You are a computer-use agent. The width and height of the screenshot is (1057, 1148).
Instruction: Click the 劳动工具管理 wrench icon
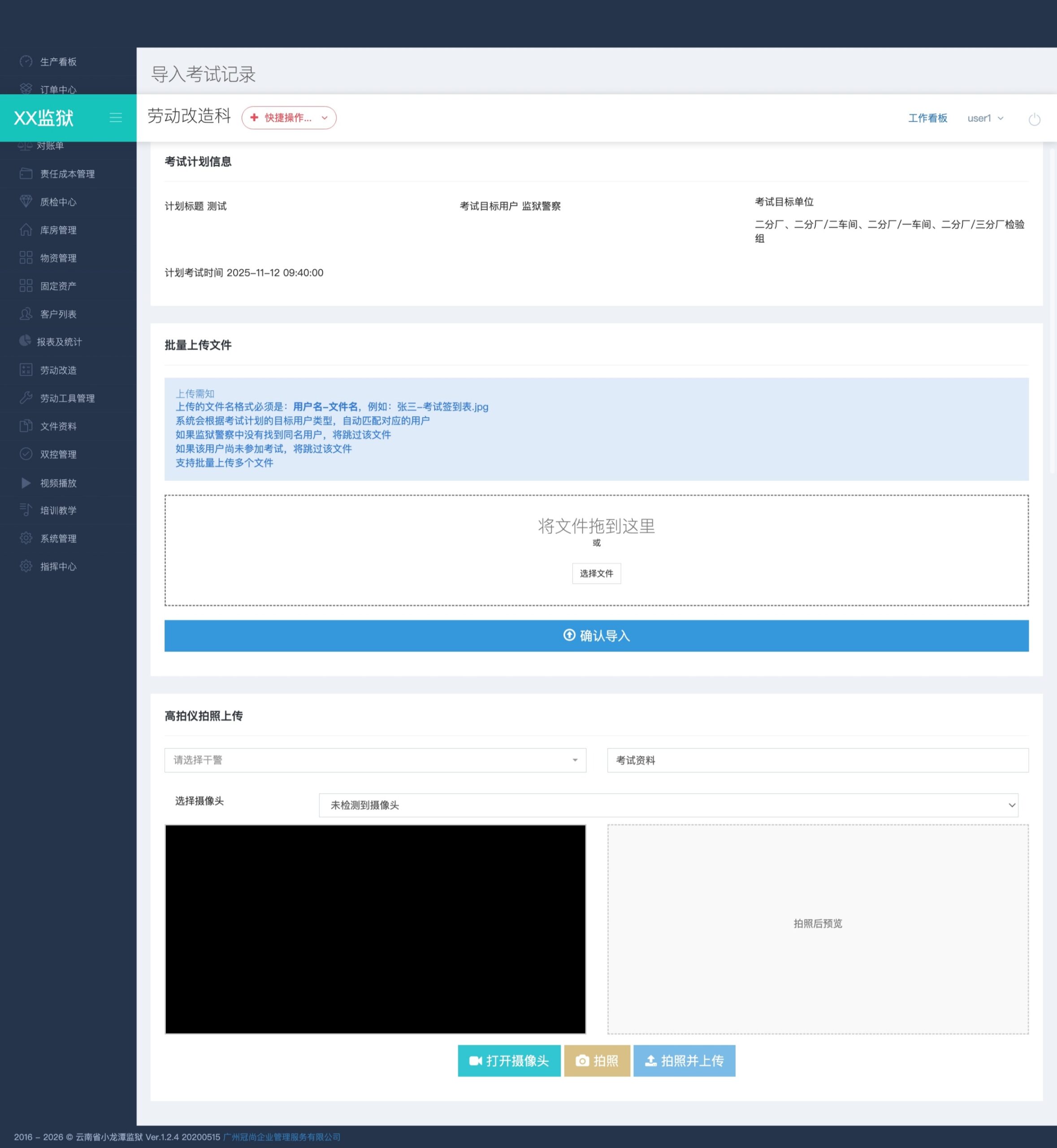pyautogui.click(x=26, y=398)
